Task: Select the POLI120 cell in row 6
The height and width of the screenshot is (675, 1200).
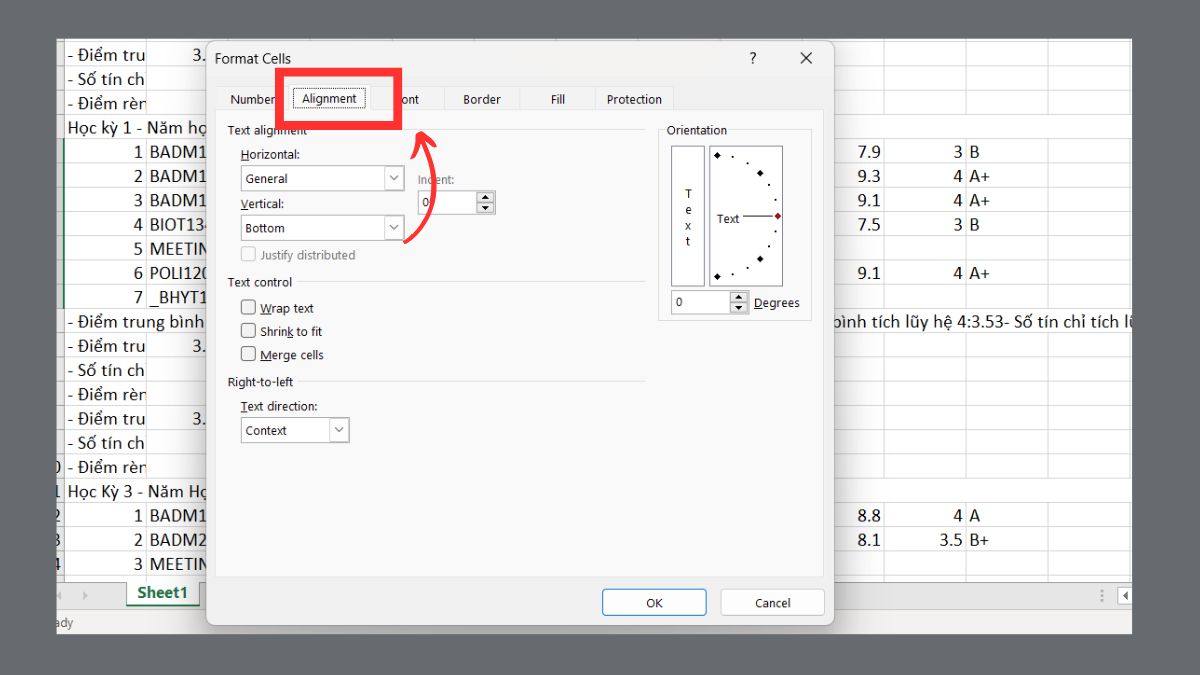Action: click(177, 273)
